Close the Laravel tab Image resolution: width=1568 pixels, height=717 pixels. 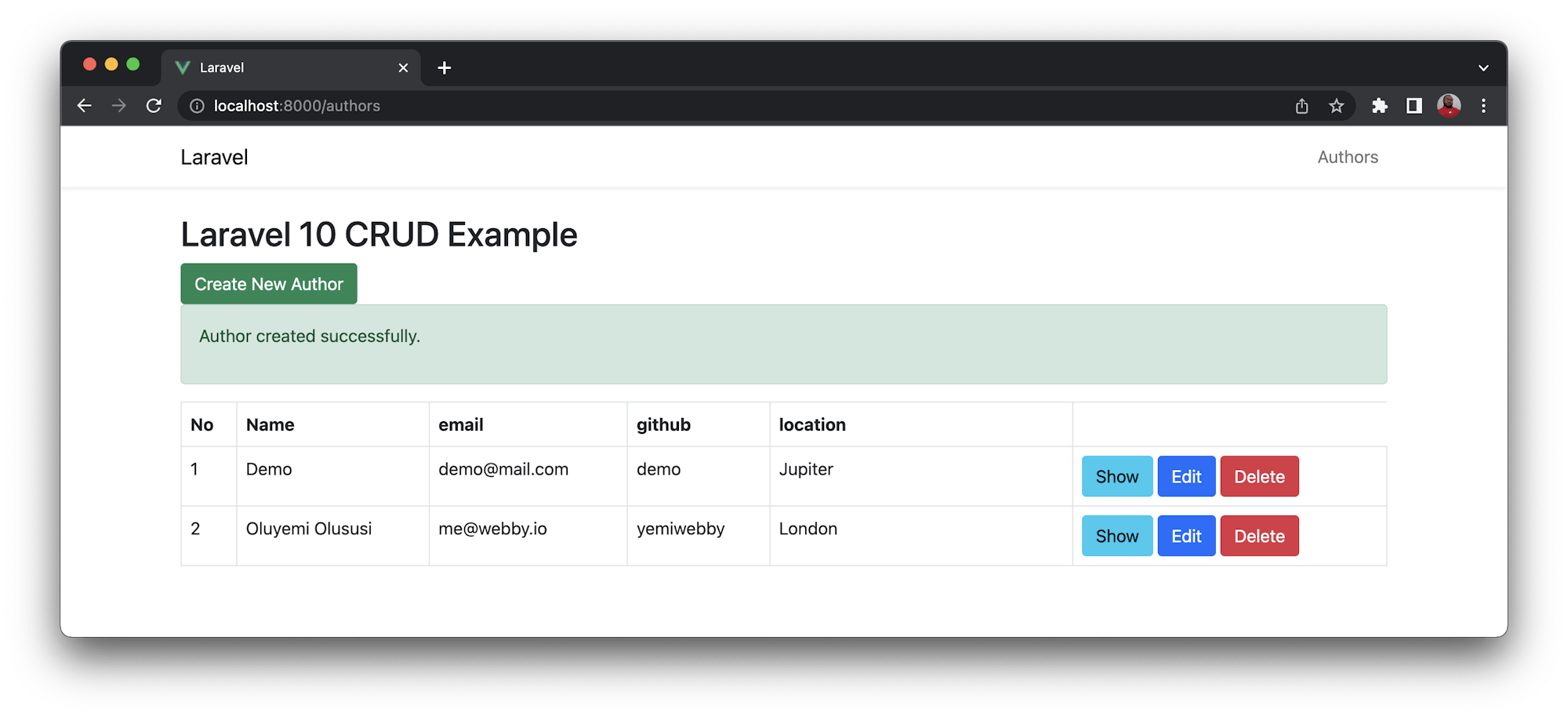coord(403,68)
